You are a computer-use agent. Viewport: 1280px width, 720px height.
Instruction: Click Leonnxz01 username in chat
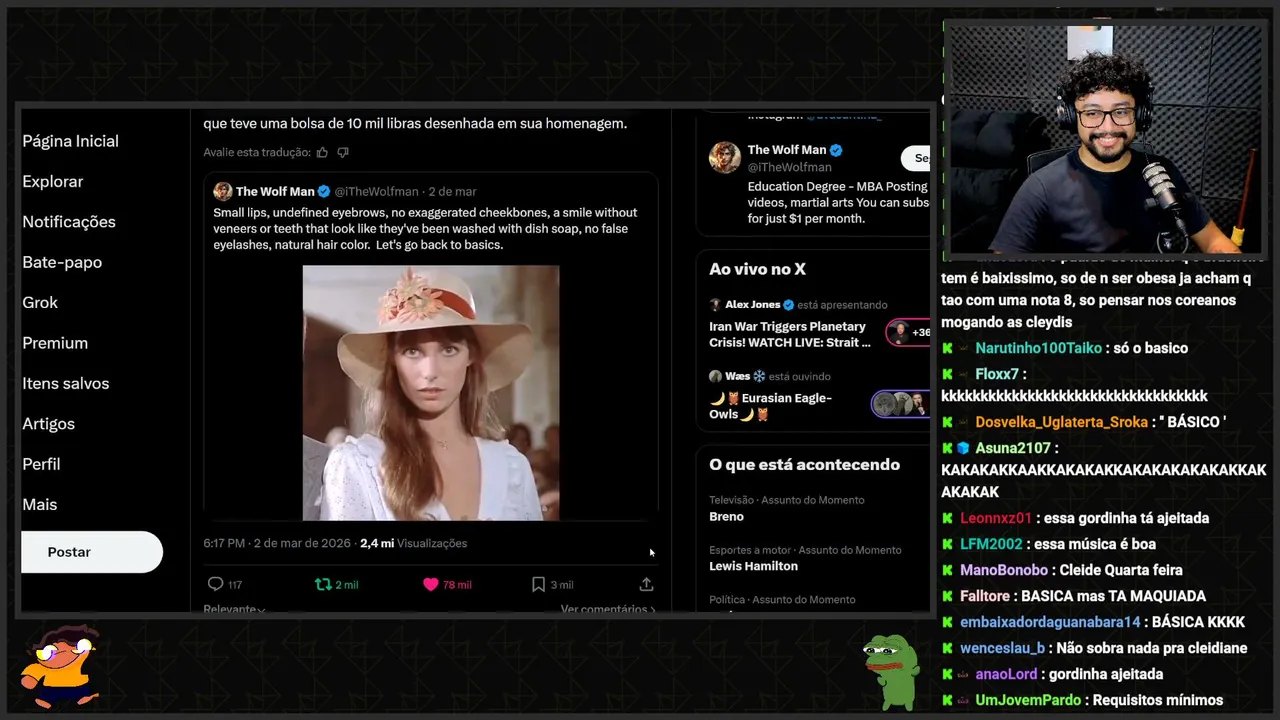pos(995,518)
